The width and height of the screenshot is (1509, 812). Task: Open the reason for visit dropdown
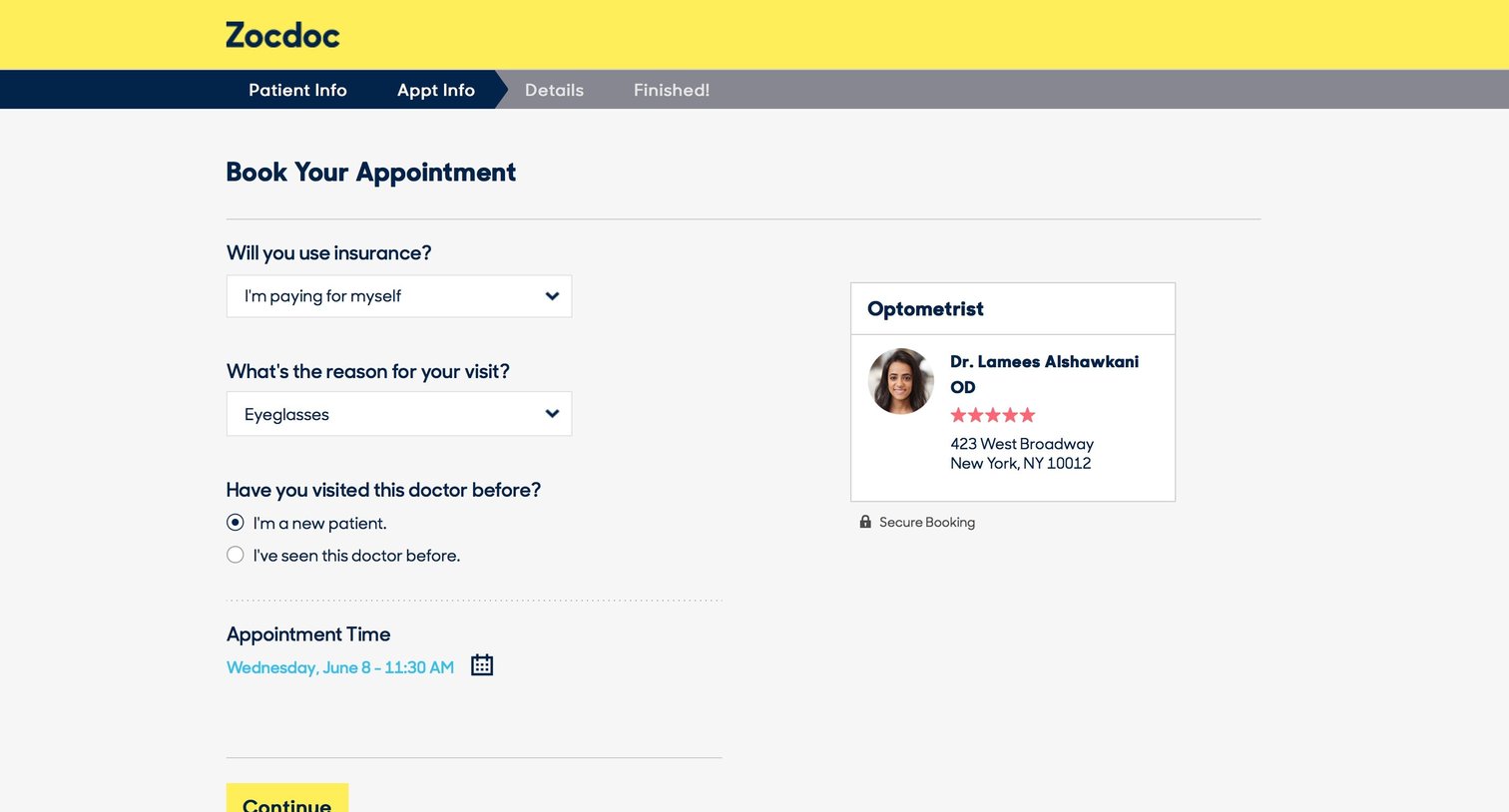[399, 414]
